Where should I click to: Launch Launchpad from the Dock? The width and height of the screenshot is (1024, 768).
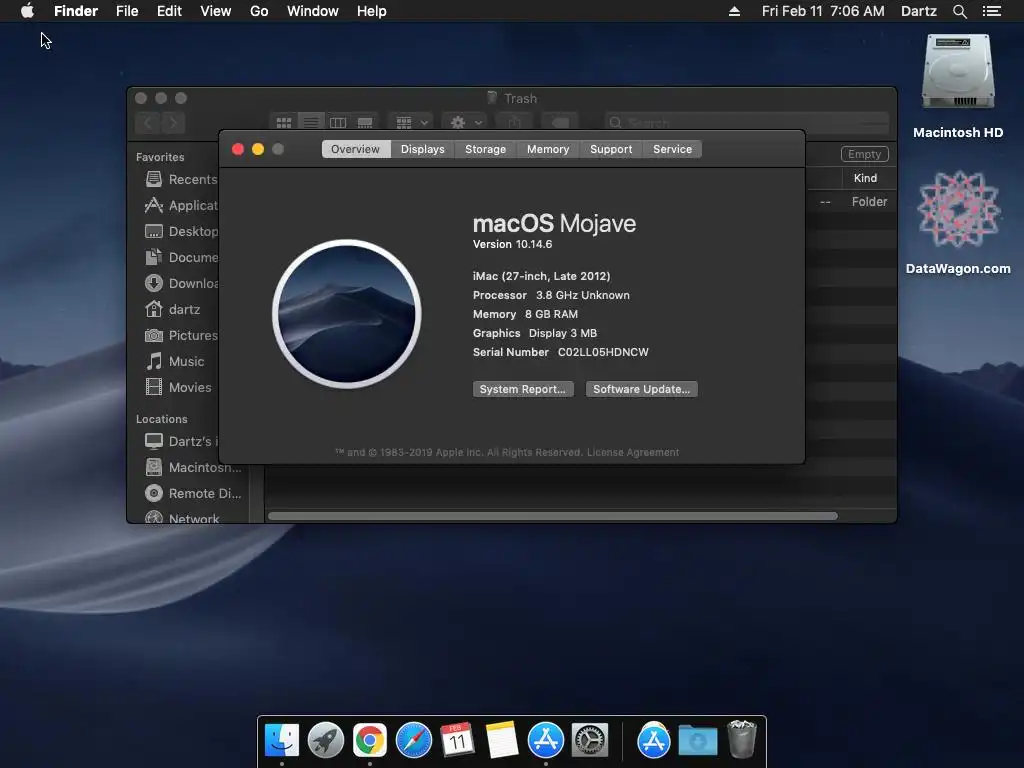pos(325,740)
